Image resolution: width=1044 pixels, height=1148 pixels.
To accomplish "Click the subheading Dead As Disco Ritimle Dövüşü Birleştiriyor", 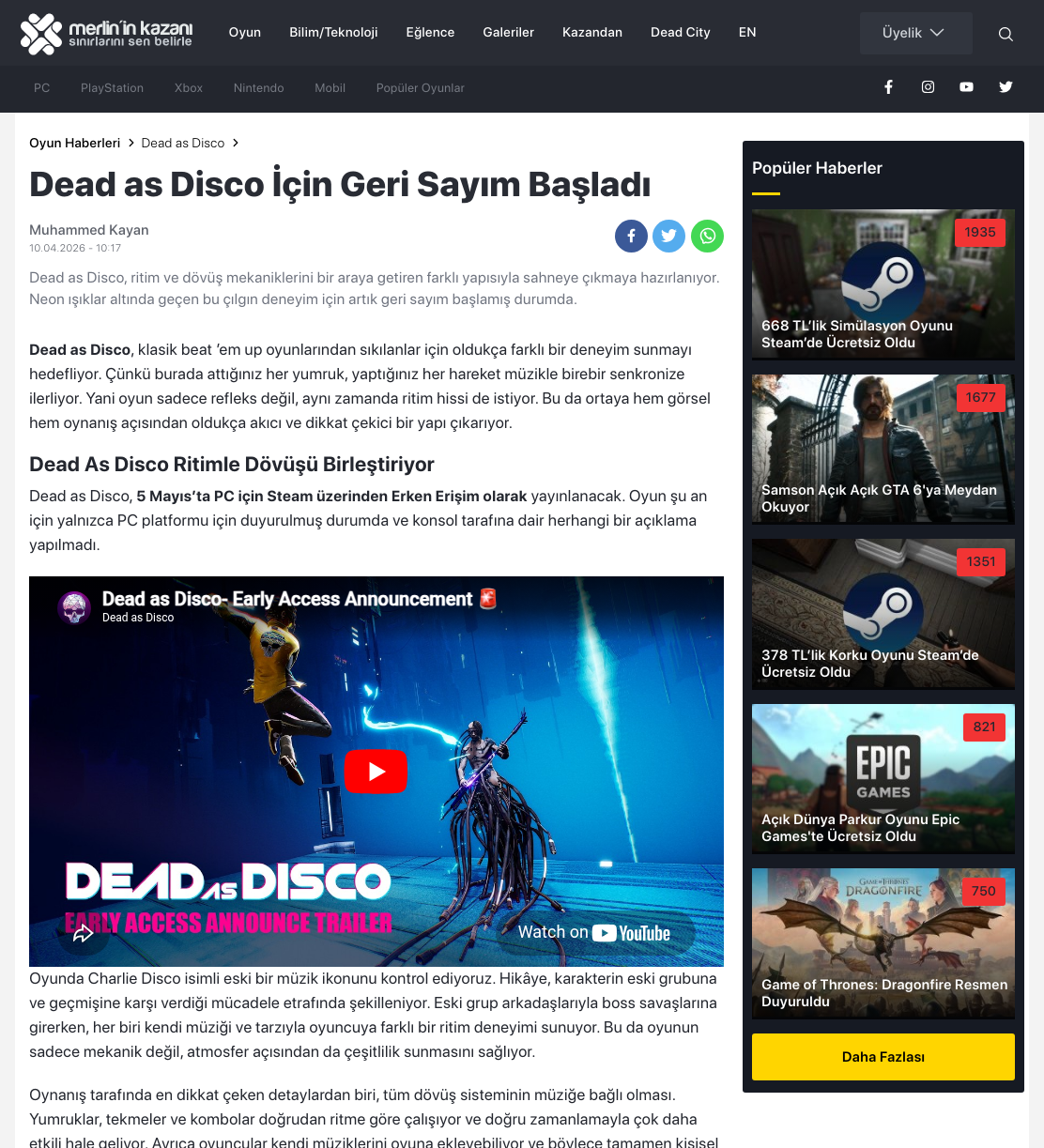I will (232, 465).
